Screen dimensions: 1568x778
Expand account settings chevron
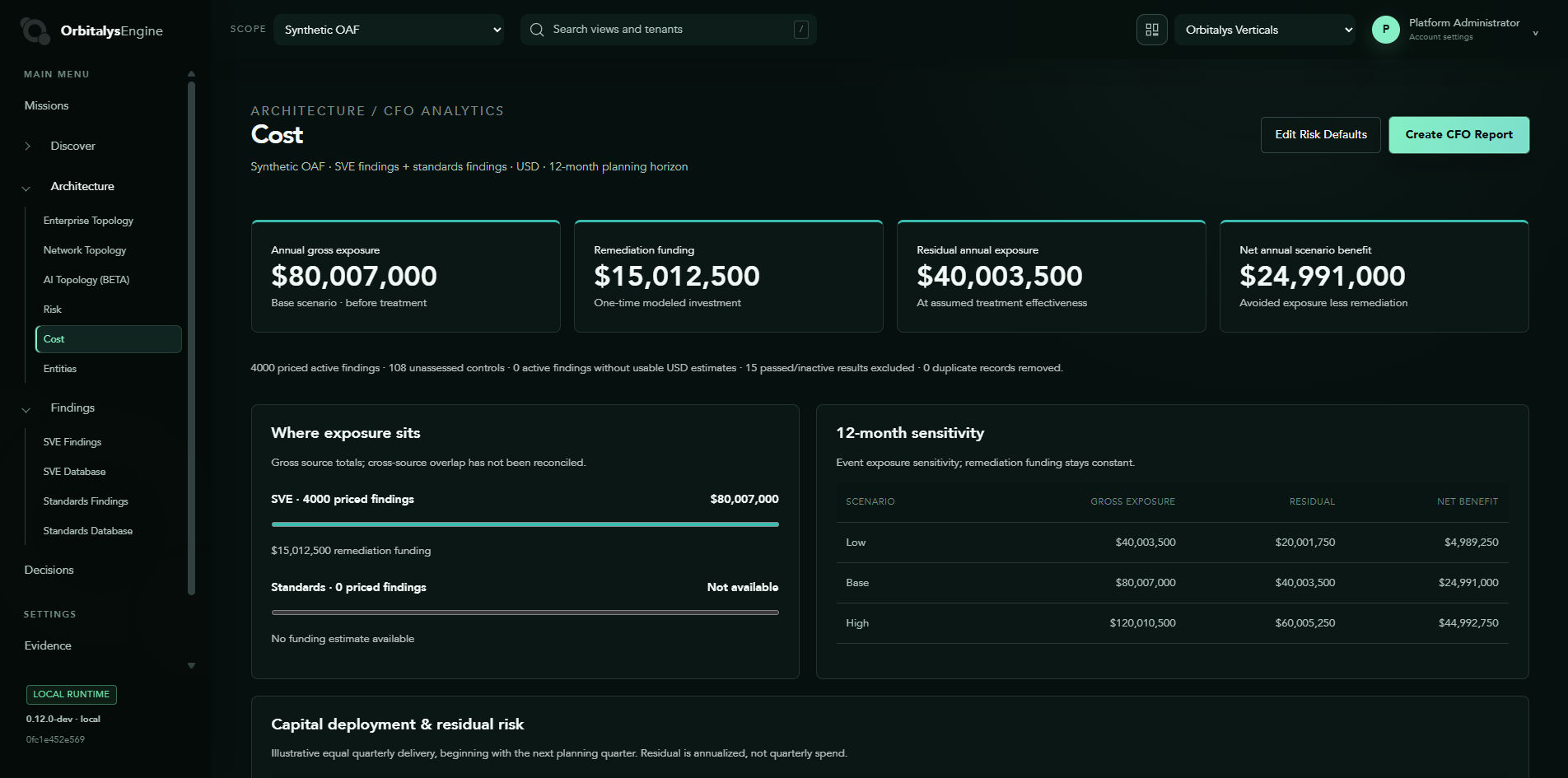click(x=1535, y=34)
